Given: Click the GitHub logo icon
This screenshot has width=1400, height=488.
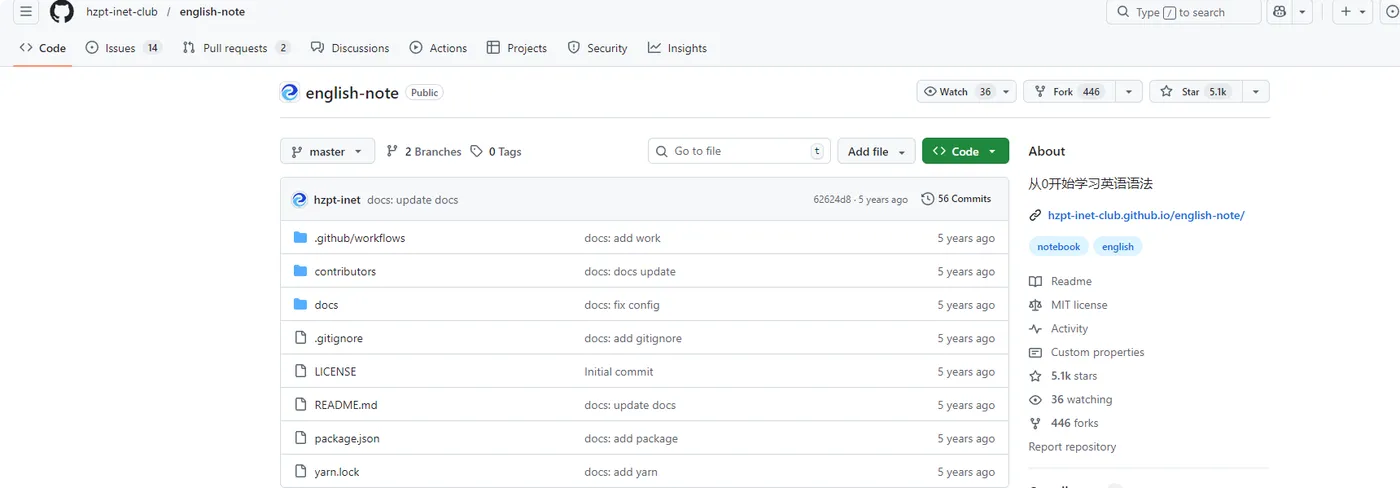Looking at the screenshot, I should tap(62, 12).
